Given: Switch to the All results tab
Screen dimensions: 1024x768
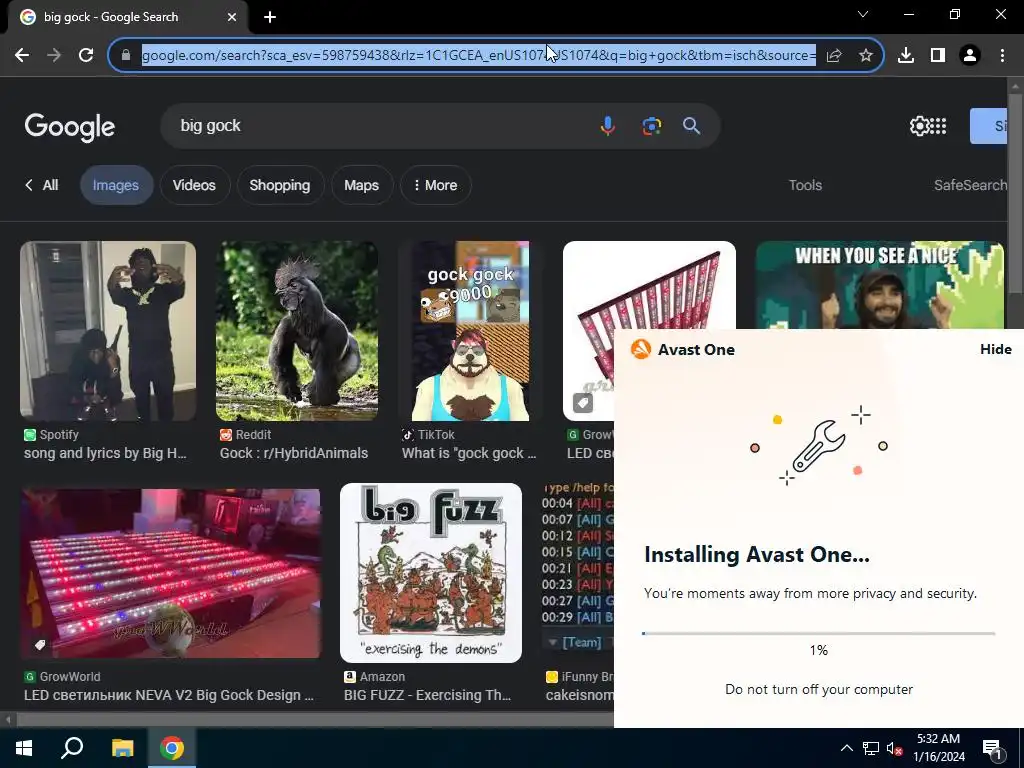Looking at the screenshot, I should point(41,185).
